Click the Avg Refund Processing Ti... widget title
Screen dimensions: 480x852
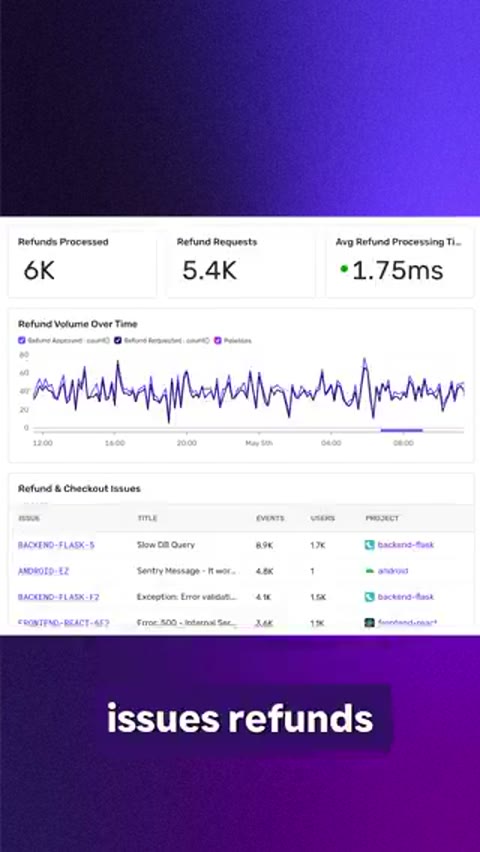click(398, 242)
